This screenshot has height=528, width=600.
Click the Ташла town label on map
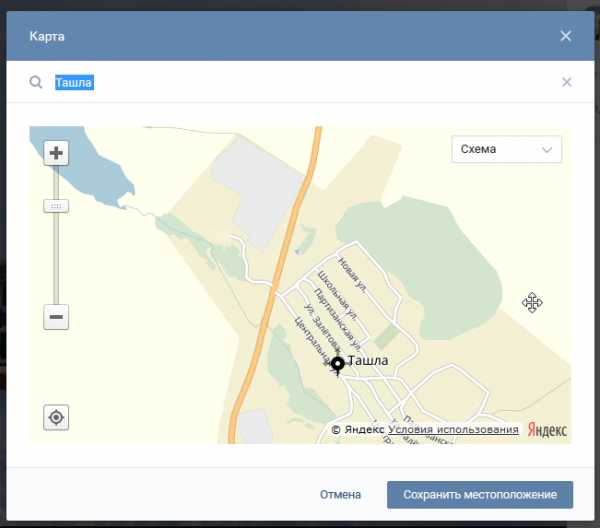click(368, 360)
